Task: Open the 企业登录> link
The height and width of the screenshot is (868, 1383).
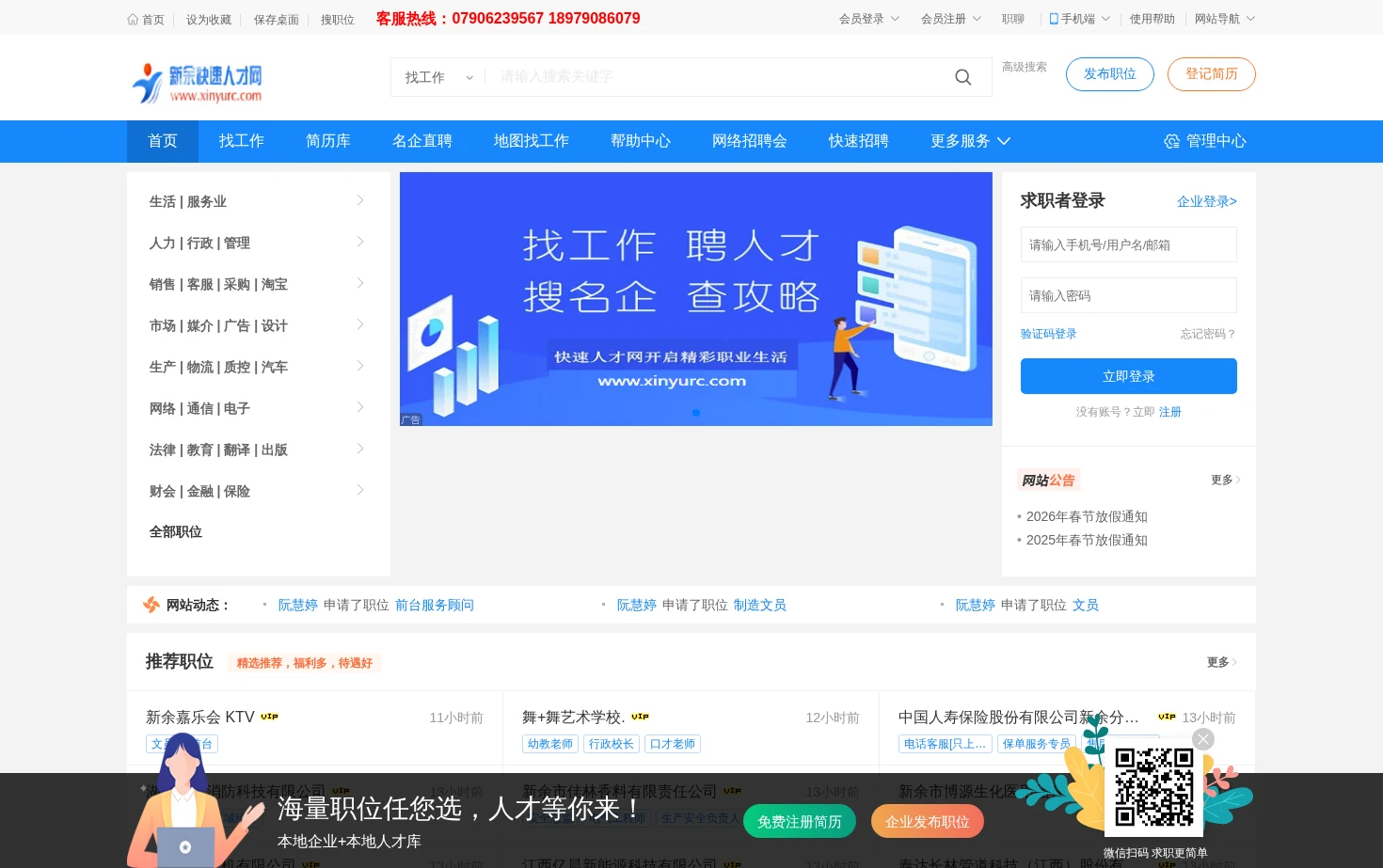Action: pyautogui.click(x=1207, y=201)
